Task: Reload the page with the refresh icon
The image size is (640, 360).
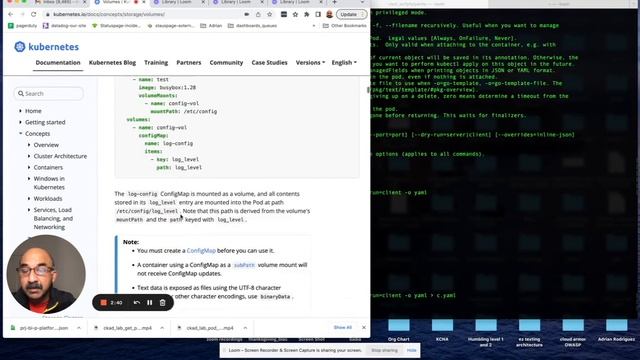Action: click(33, 14)
